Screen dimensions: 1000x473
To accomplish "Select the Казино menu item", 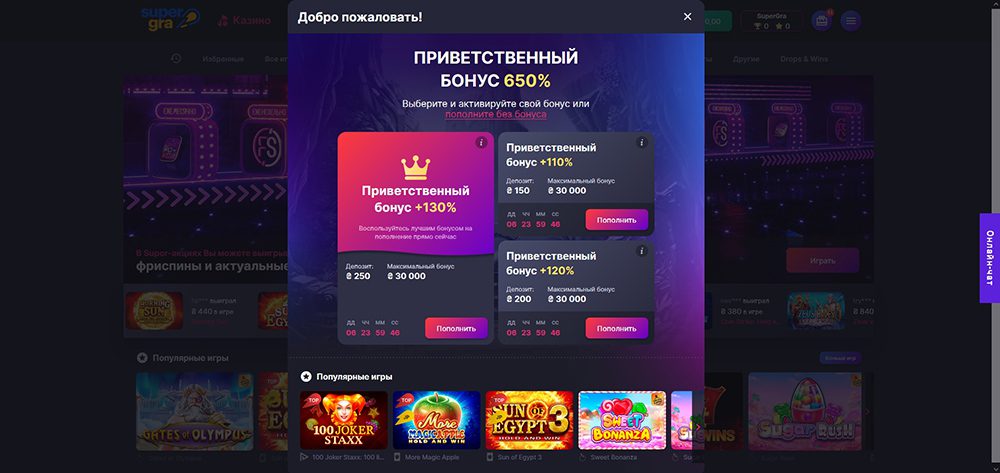I will [244, 20].
